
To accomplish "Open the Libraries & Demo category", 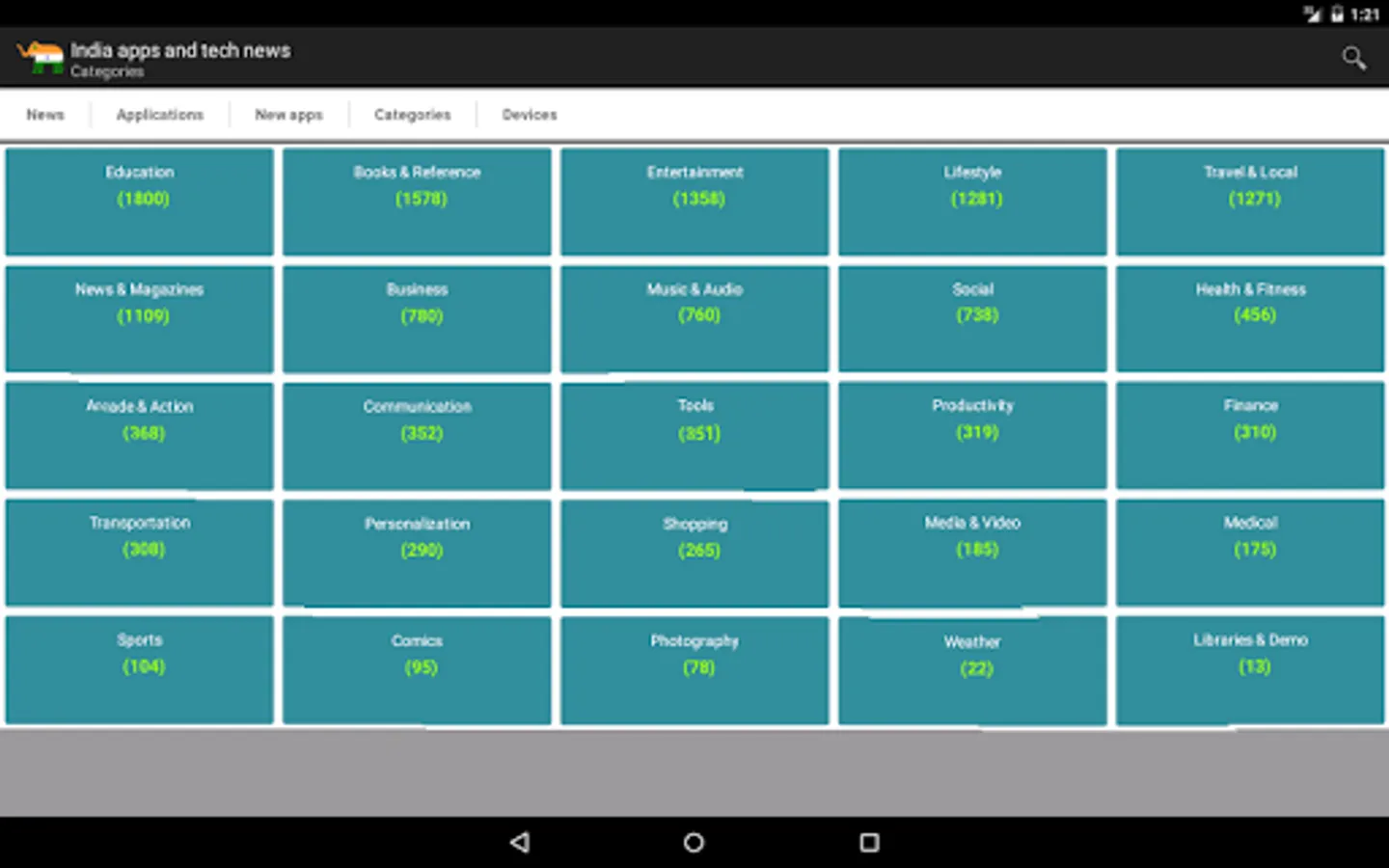I will (1250, 670).
